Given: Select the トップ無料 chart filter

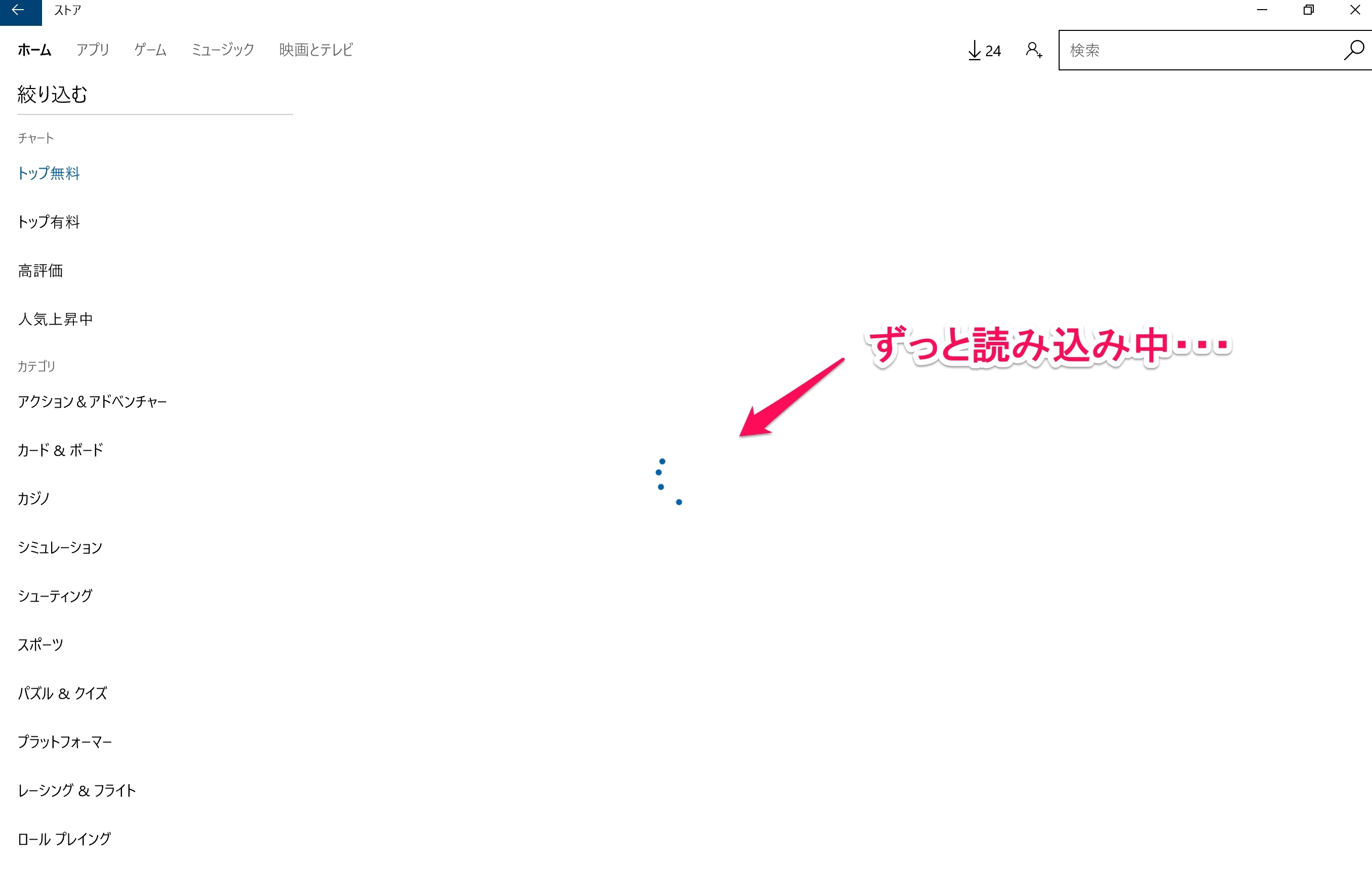Looking at the screenshot, I should [49, 173].
